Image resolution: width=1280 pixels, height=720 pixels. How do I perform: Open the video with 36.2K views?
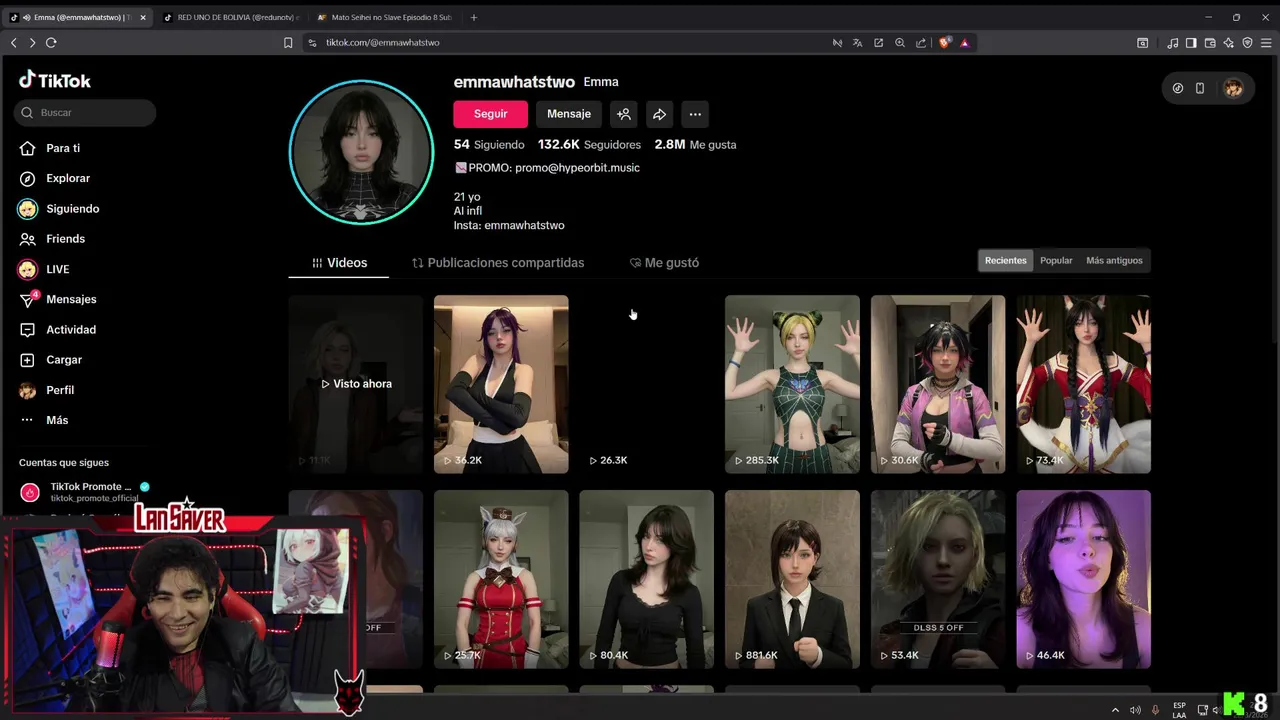tap(501, 384)
